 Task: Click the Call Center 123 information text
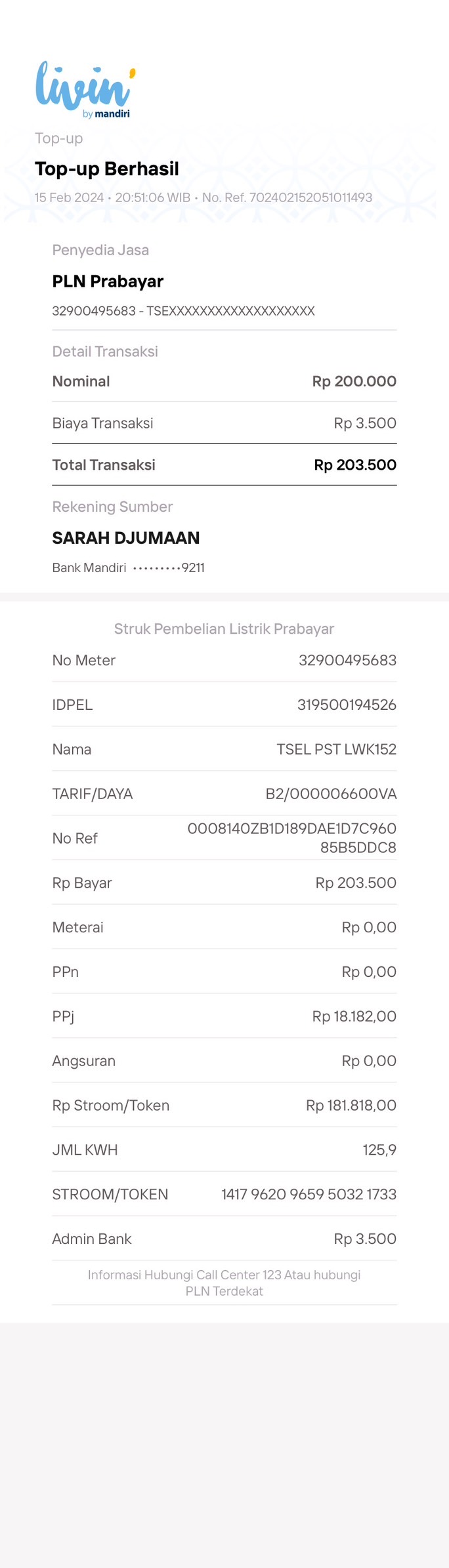click(224, 1283)
